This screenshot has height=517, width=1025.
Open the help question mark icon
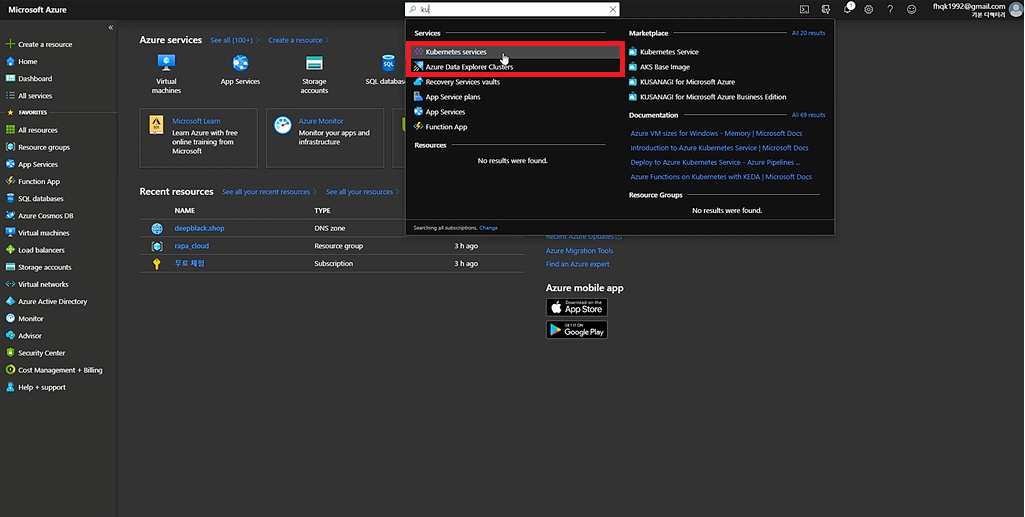(890, 9)
